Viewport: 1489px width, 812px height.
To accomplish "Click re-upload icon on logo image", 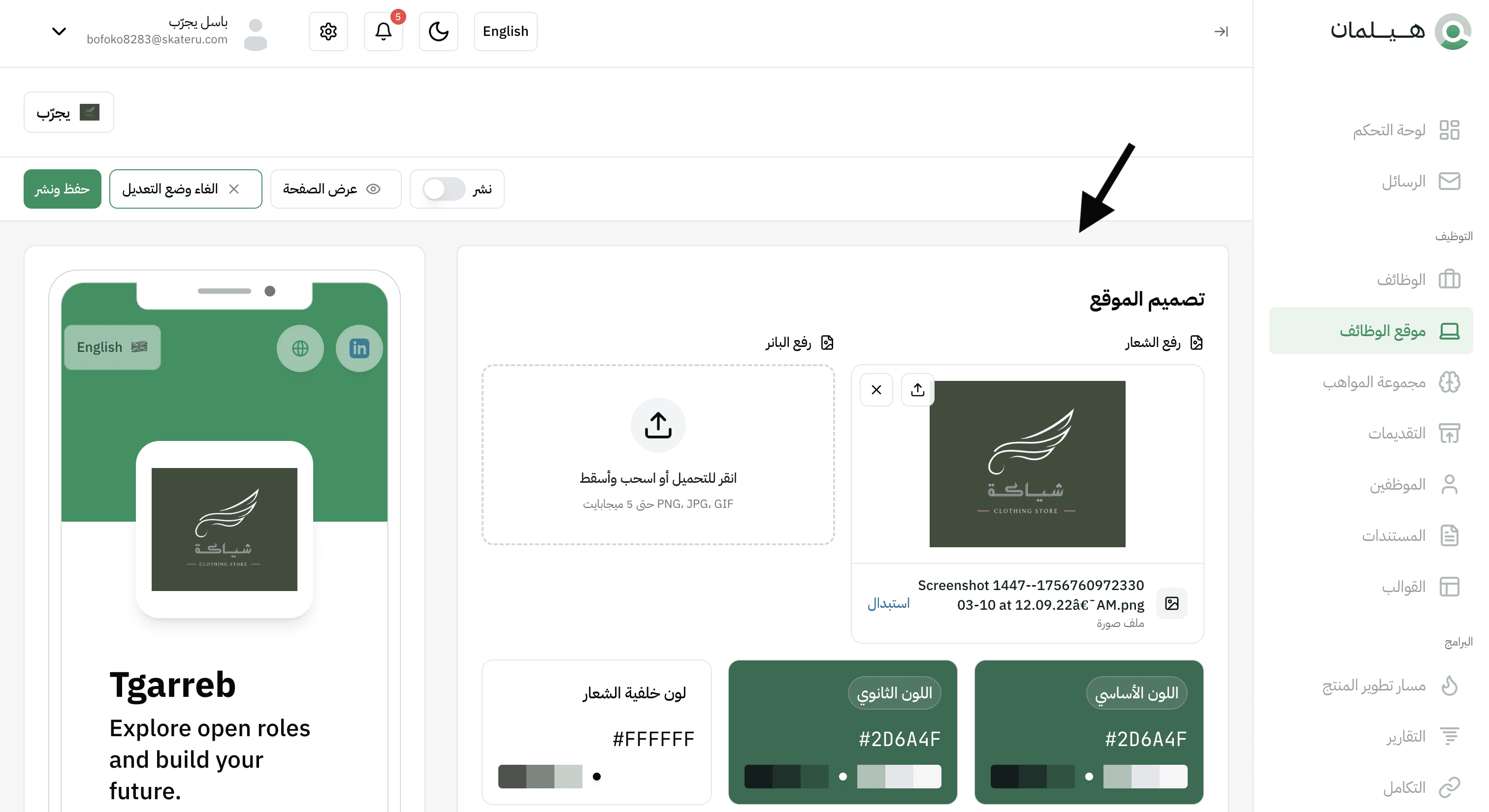I will coord(917,390).
